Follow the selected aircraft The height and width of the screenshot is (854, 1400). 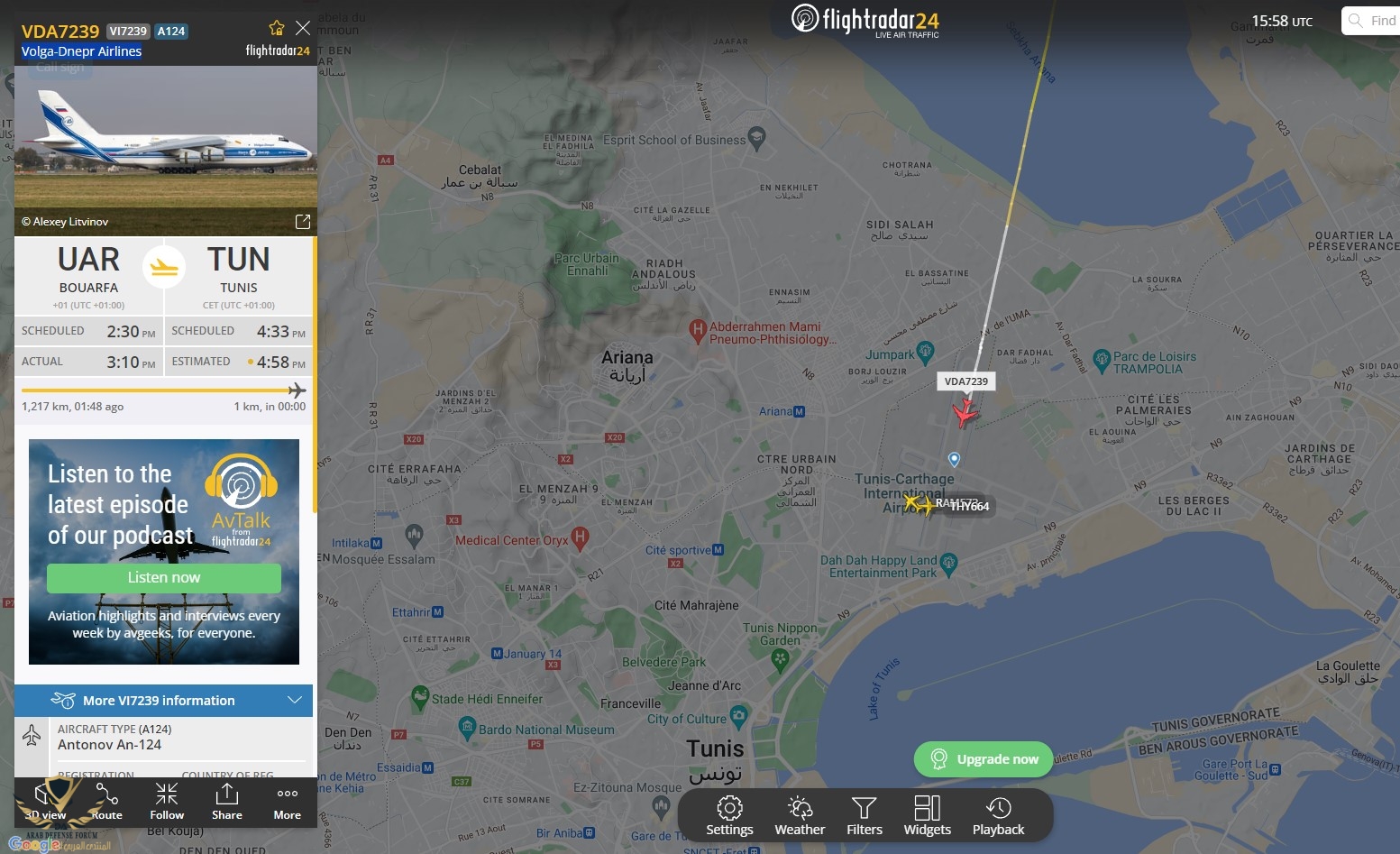pos(167,801)
